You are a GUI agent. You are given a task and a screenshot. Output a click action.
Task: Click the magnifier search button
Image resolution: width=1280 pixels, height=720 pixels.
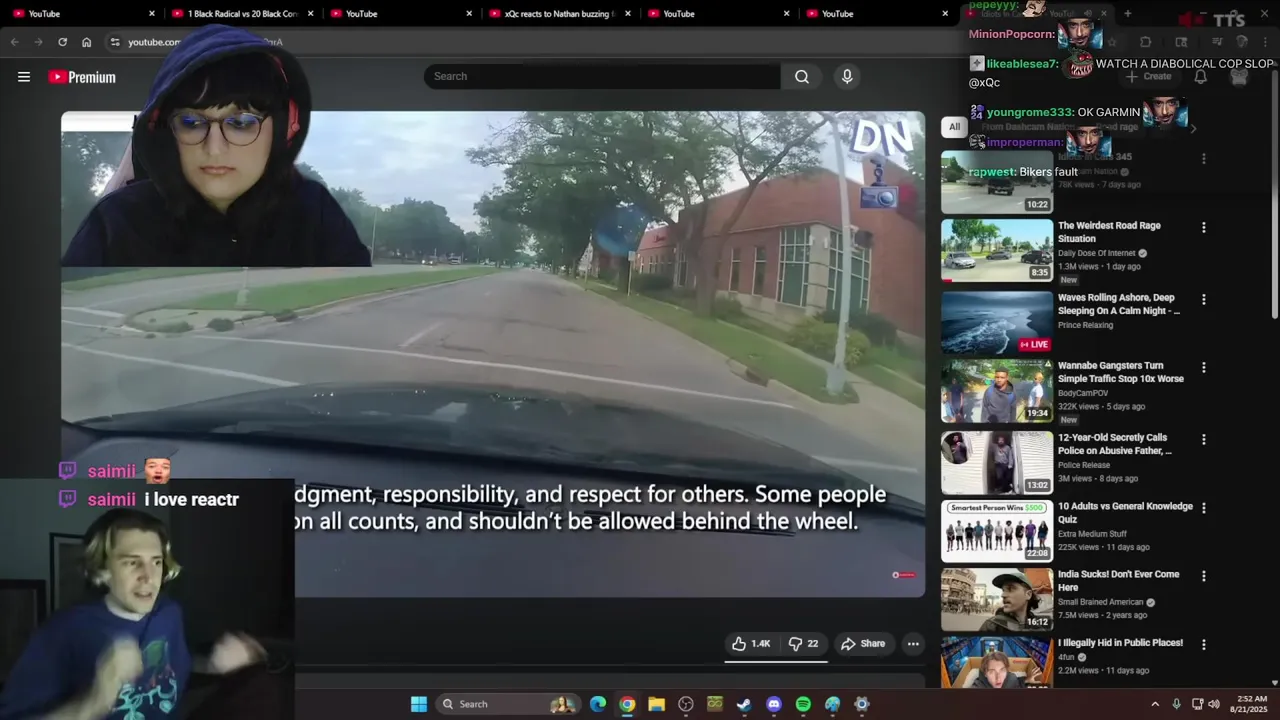click(x=802, y=77)
